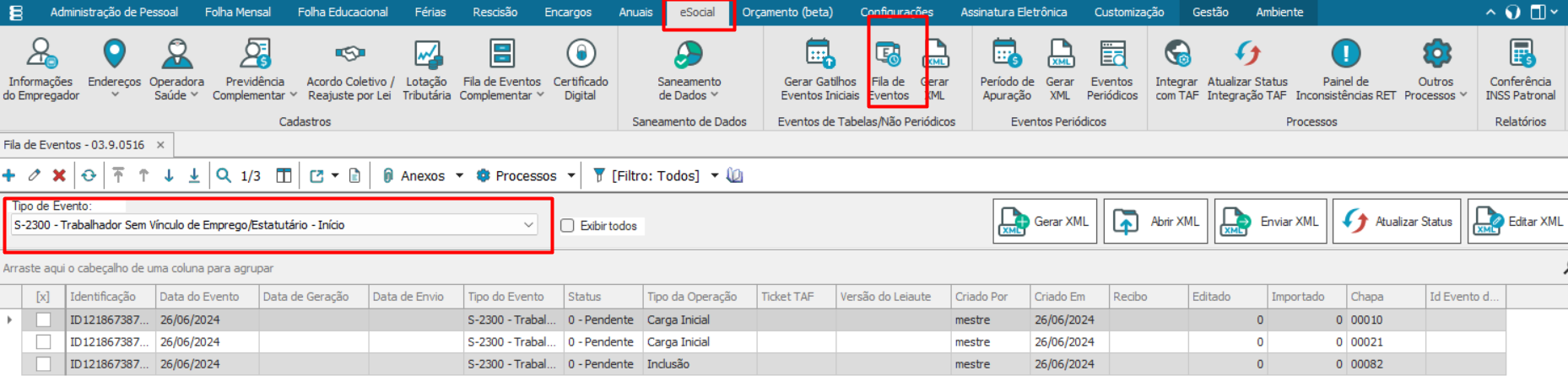Open Conferência INSS Patronal report
The width and height of the screenshot is (1568, 392).
(x=1521, y=69)
